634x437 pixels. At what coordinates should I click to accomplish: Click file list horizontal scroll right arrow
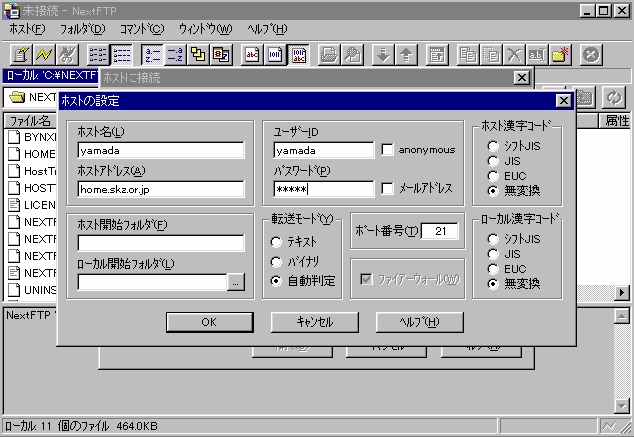pyautogui.click(x=622, y=292)
